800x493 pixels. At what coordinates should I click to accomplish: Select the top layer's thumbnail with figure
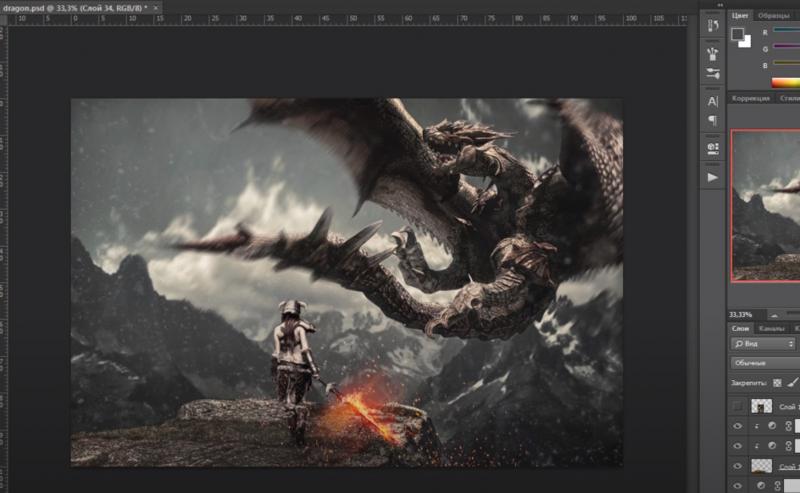(761, 406)
